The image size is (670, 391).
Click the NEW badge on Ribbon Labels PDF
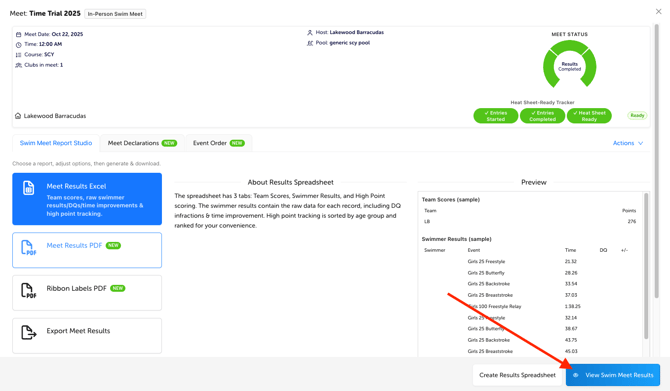coord(118,288)
